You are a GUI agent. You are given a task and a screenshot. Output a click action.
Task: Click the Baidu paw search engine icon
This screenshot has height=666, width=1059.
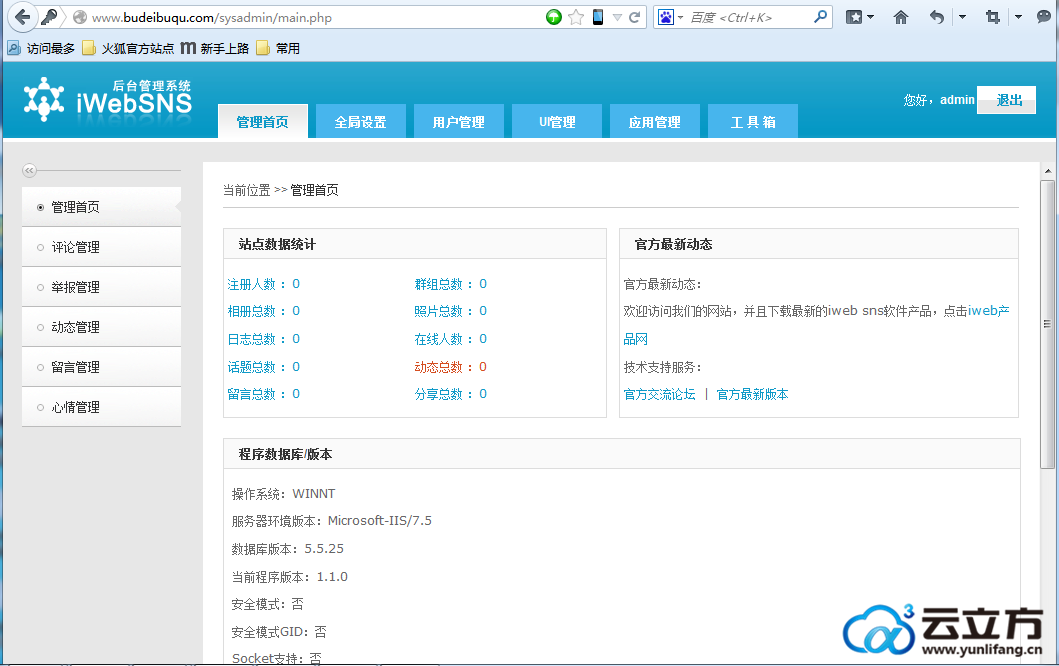[x=666, y=18]
